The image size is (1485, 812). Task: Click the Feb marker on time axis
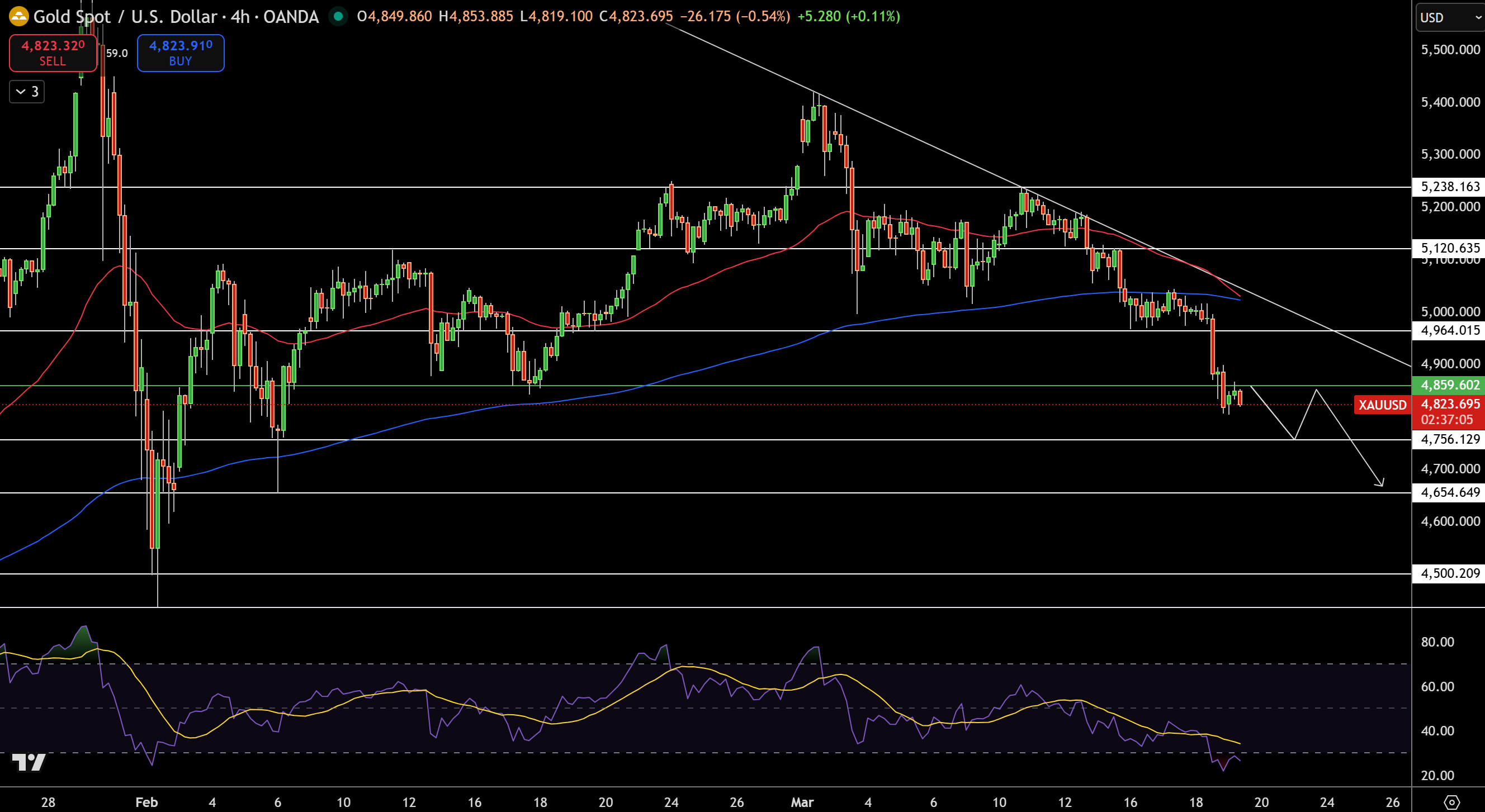click(146, 801)
